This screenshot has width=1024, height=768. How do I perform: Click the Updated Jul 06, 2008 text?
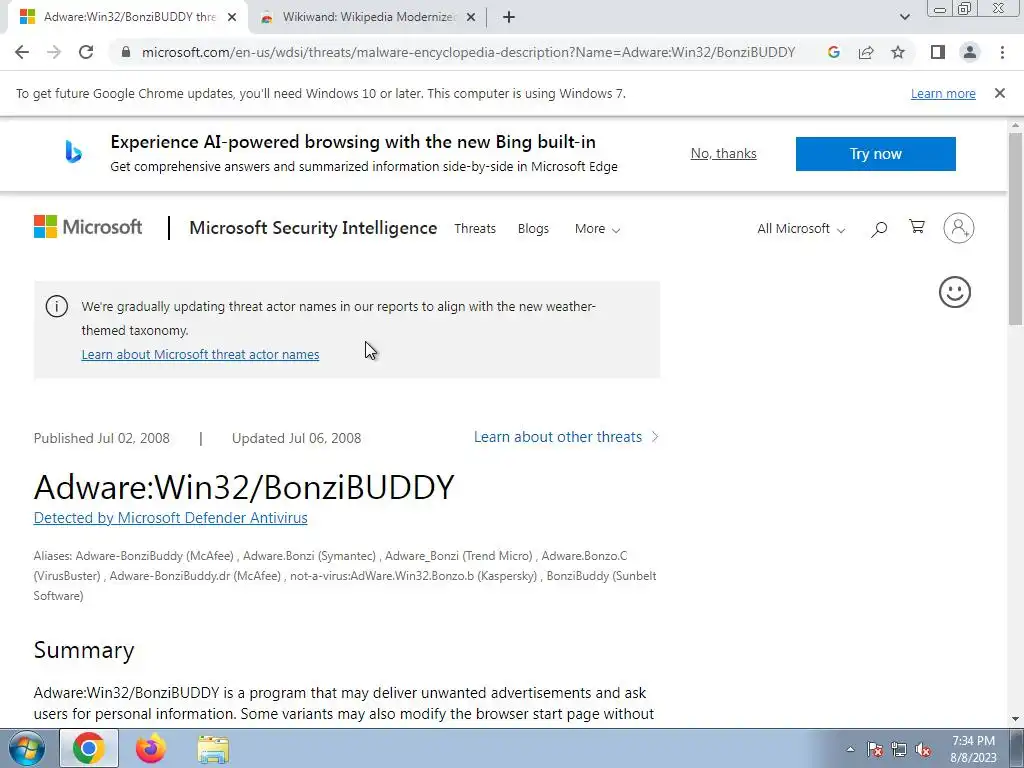tap(296, 438)
